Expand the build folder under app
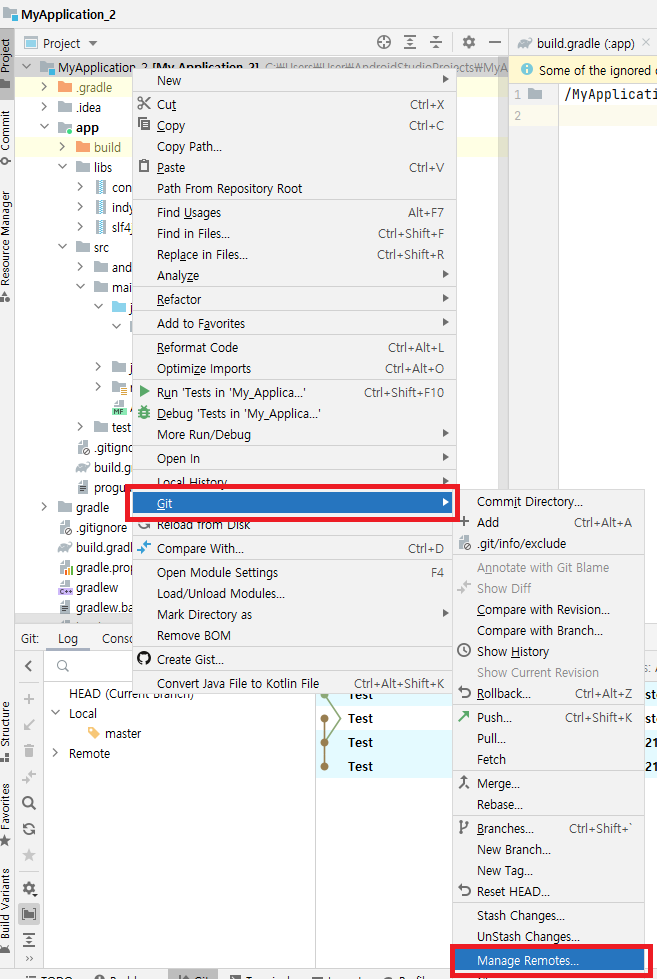 pos(62,147)
